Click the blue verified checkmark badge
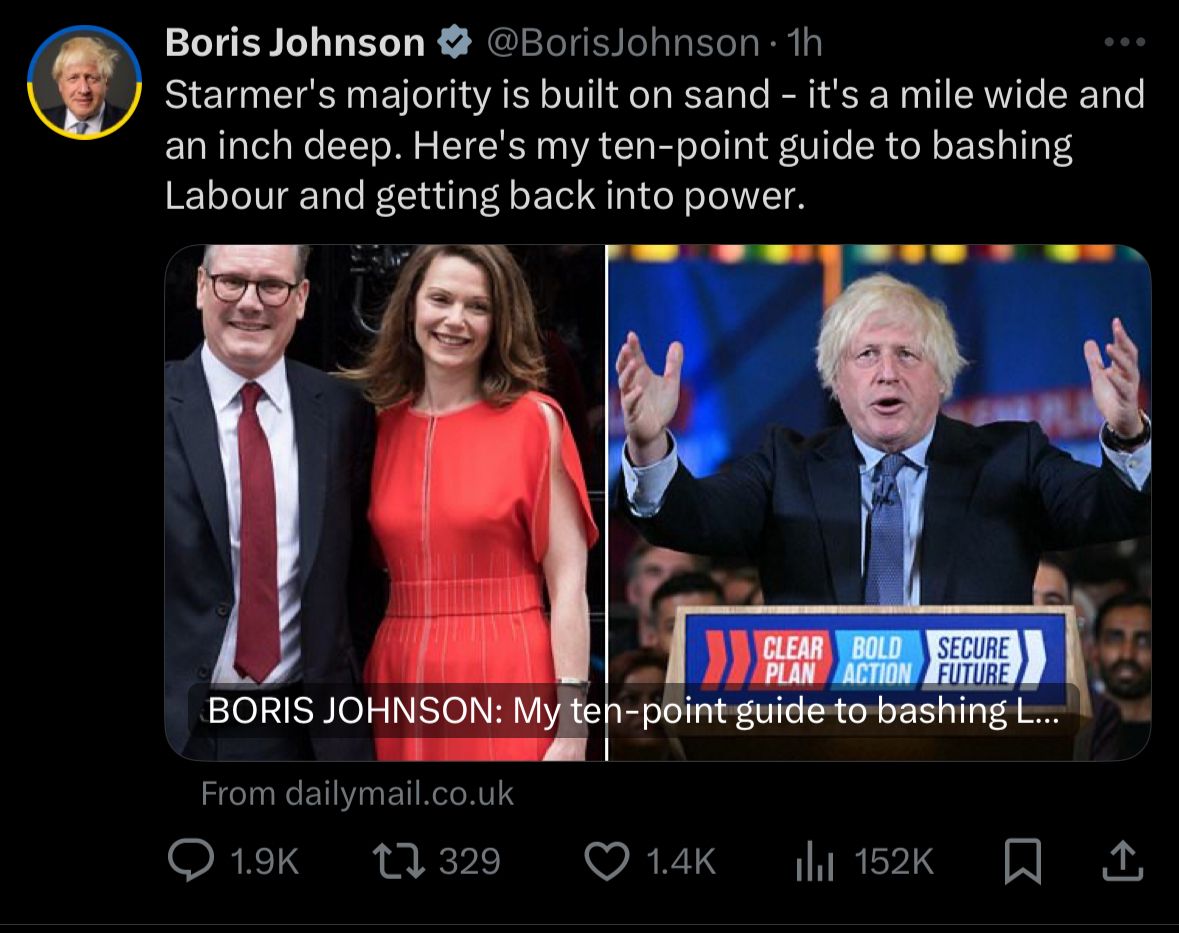The width and height of the screenshot is (1179, 933). tap(455, 42)
